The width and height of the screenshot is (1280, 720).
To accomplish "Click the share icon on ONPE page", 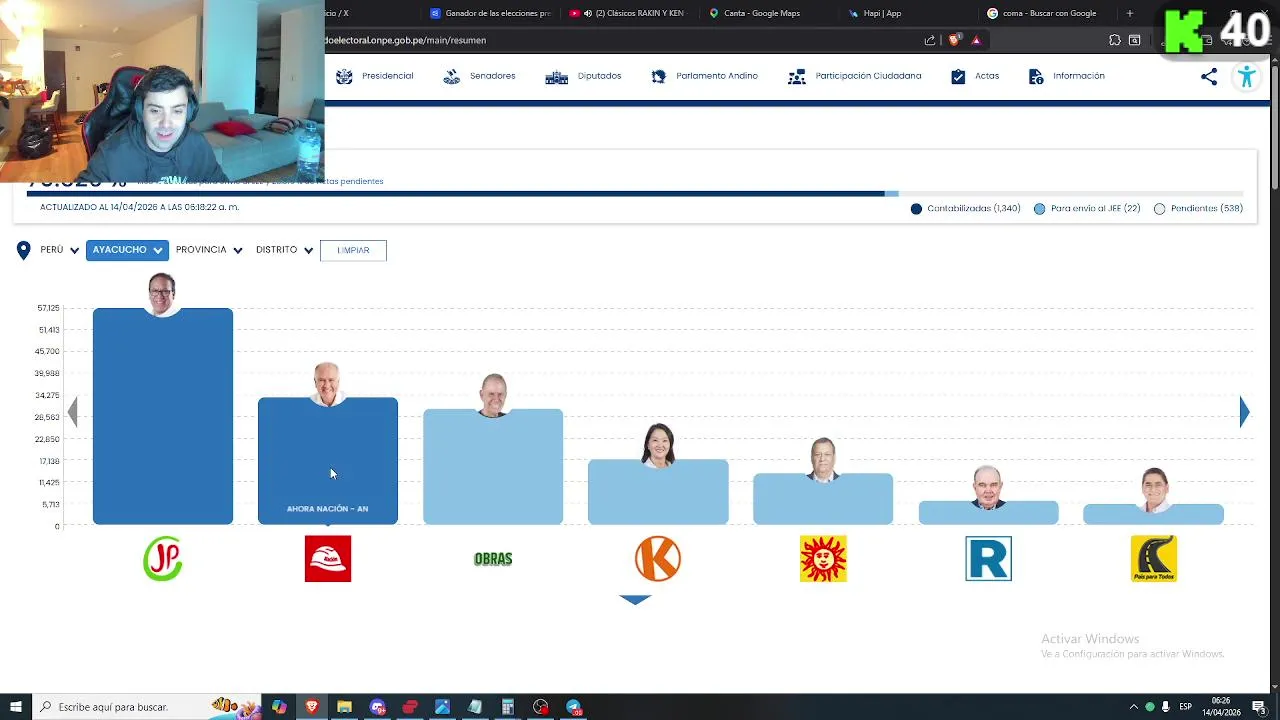I will click(x=1209, y=77).
